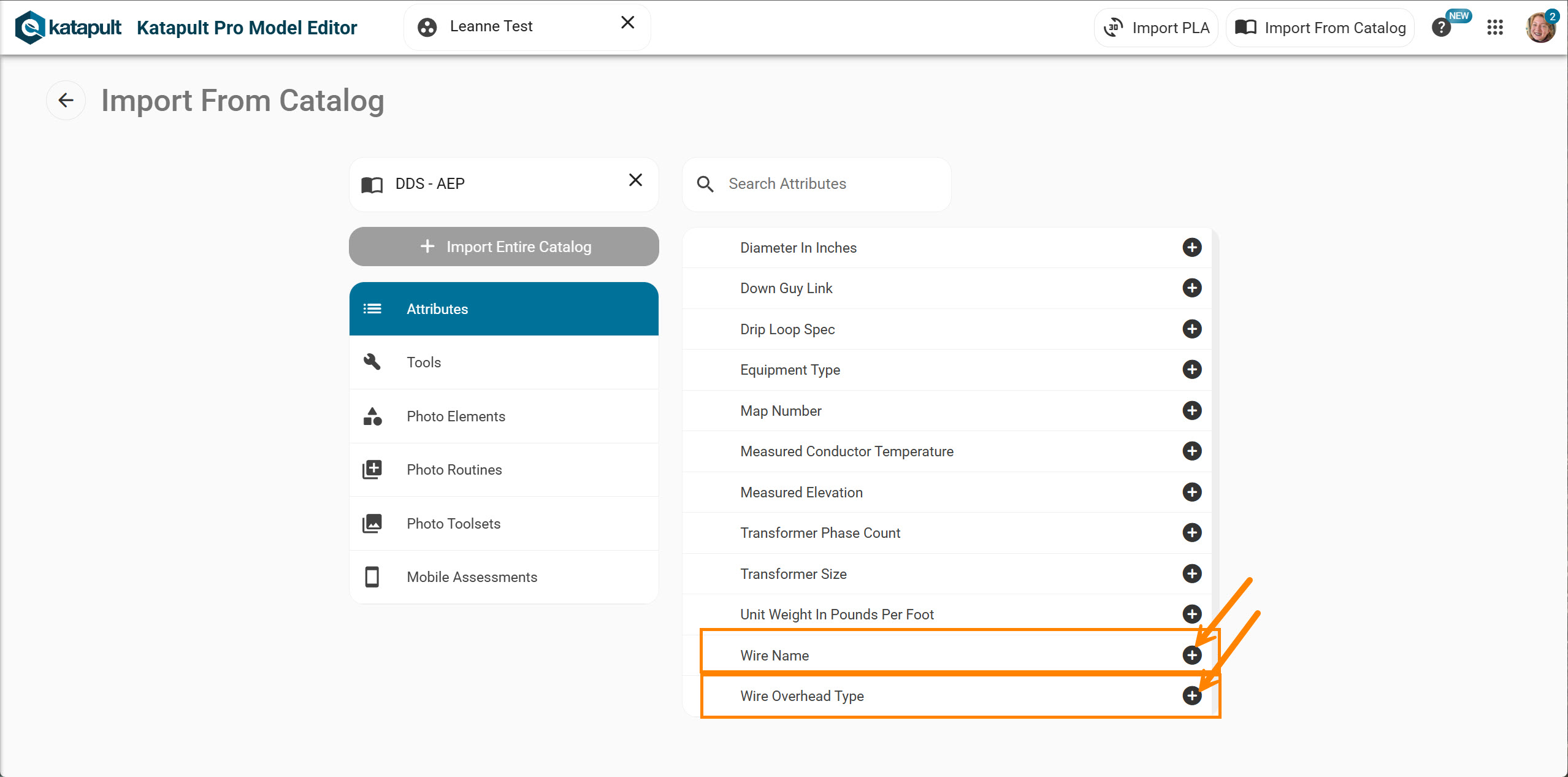Screen dimensions: 1568x777
Task: Open the help question mark icon
Action: pos(1440,28)
